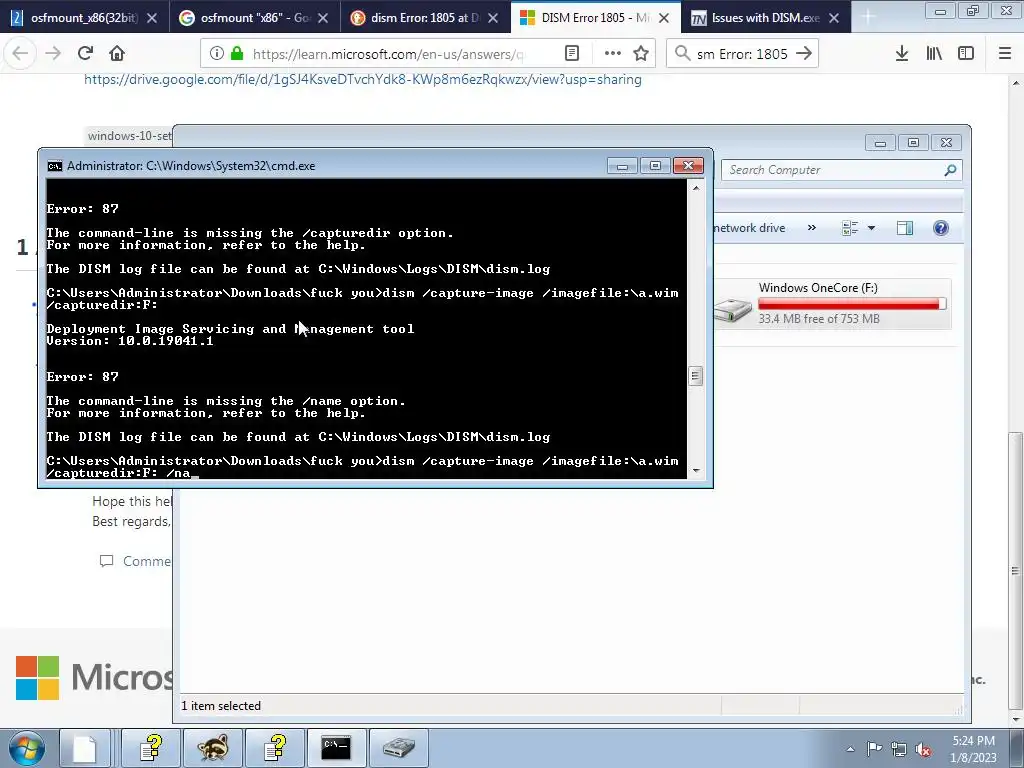
Task: Show the Firefox sidebars
Action: tap(966, 54)
